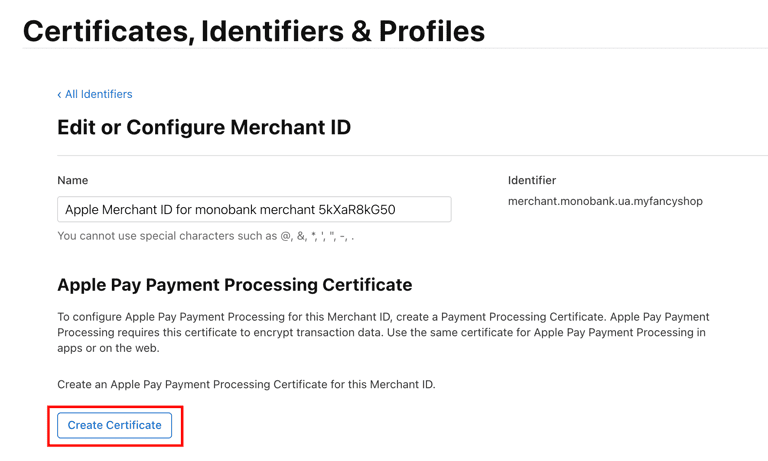Click the word "Profiles" in the page title
The image size is (768, 461).
432,31
